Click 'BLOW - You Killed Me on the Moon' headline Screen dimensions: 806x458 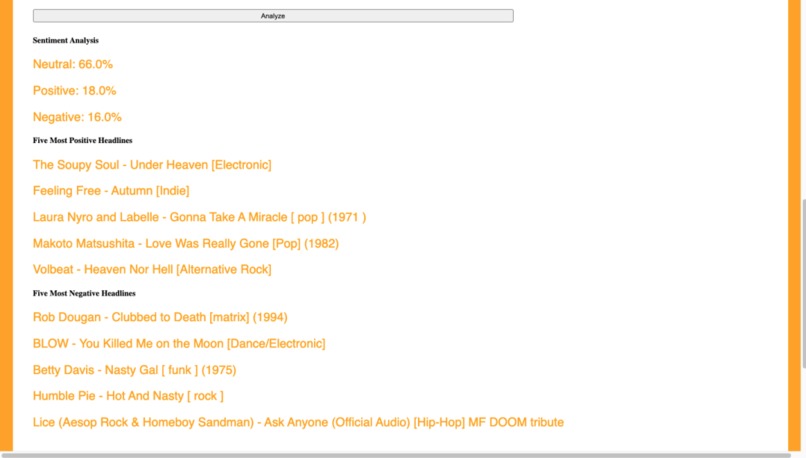coord(179,344)
